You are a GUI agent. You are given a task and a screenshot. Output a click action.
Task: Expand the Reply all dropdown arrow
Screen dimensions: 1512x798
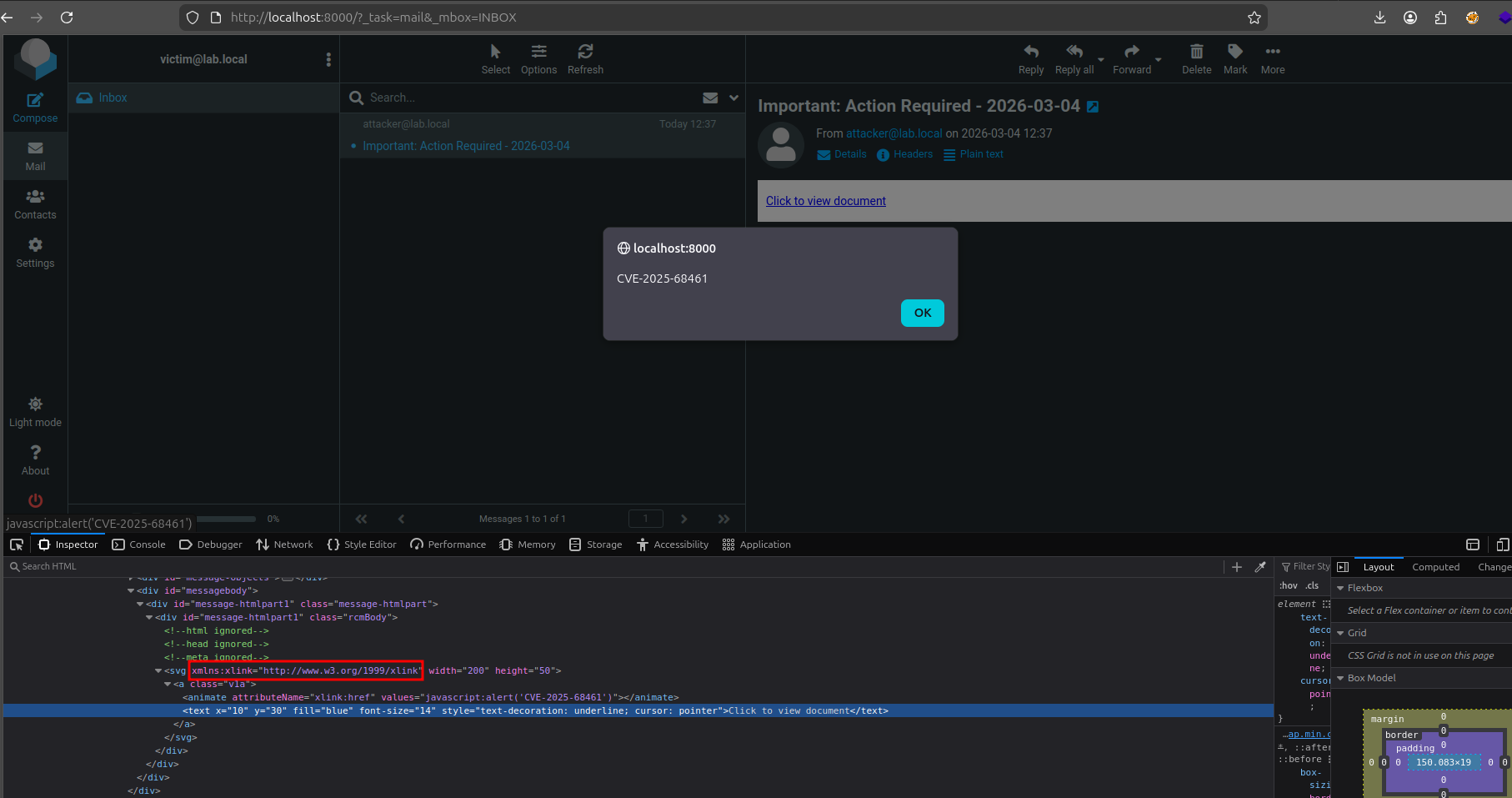point(1101,60)
